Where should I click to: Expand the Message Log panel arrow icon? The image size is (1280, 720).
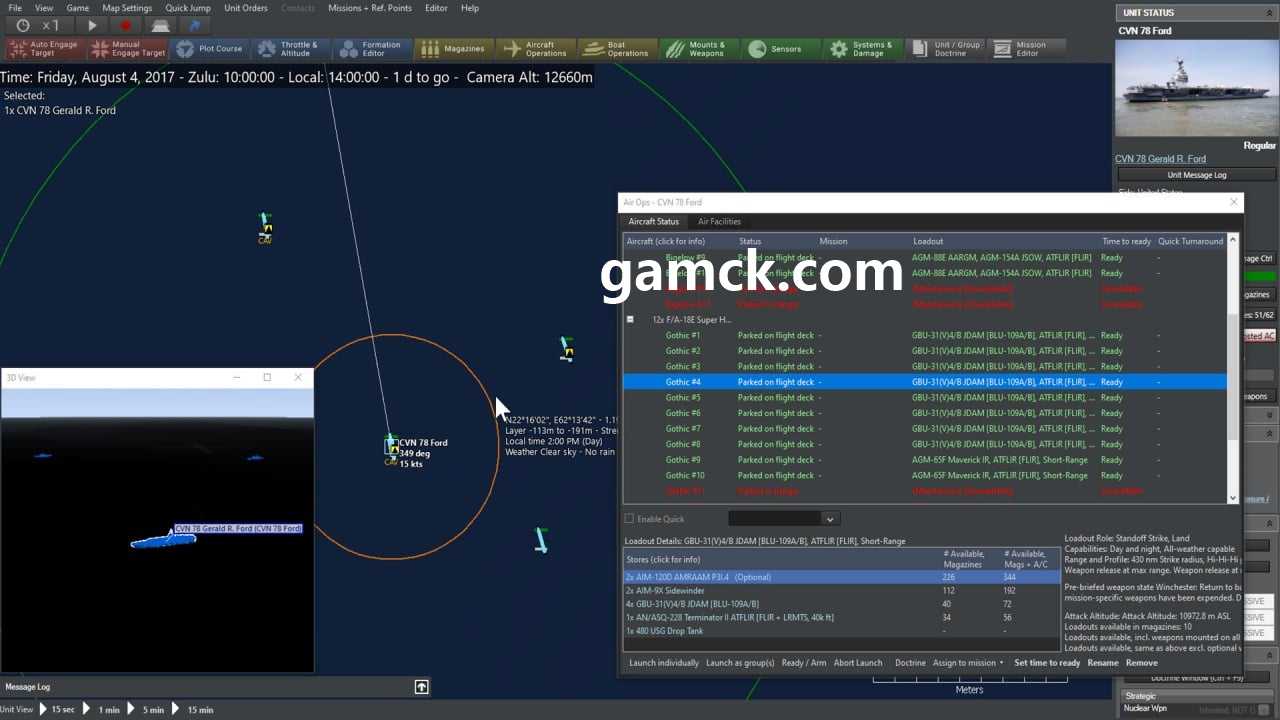click(x=422, y=687)
